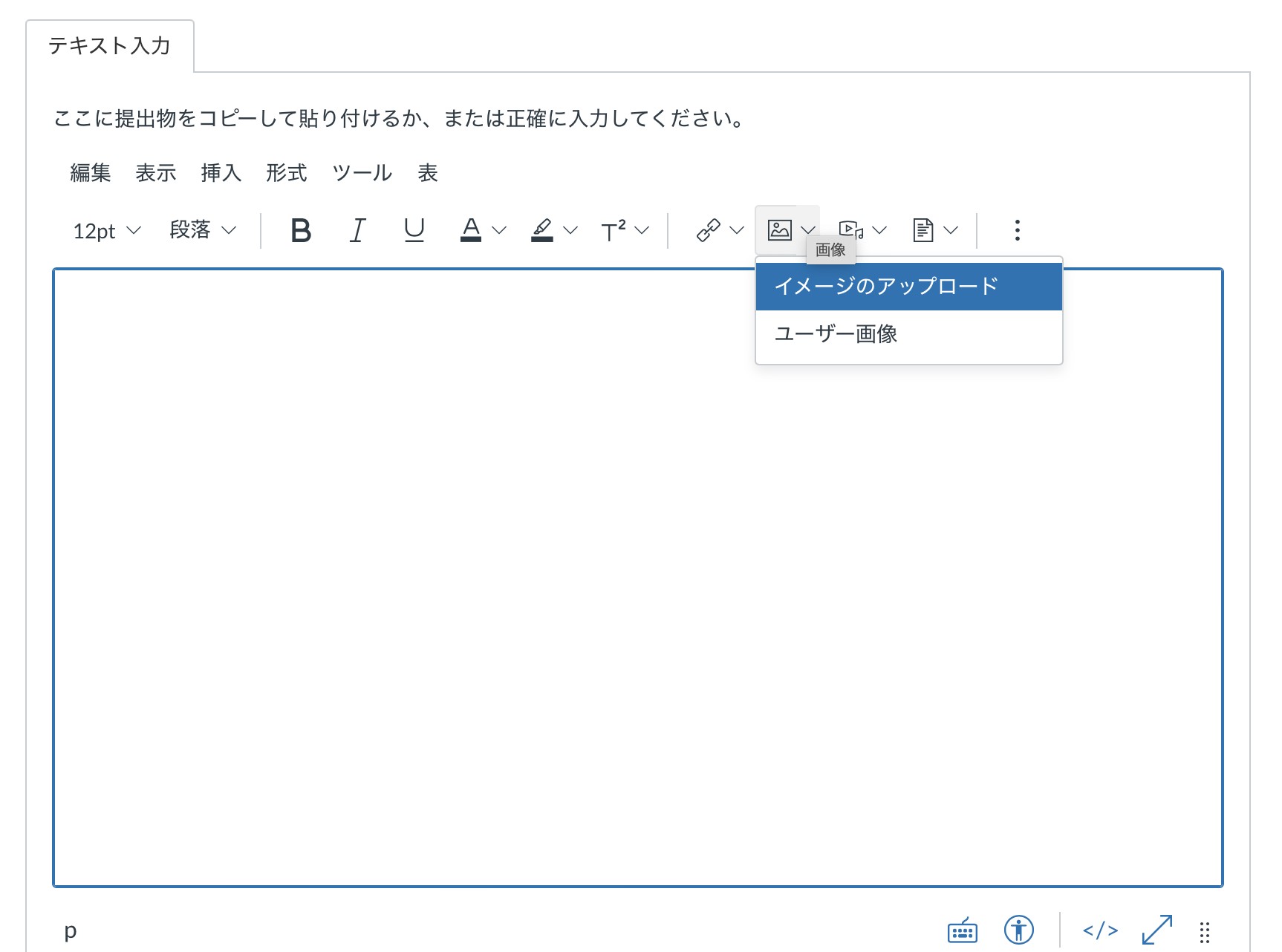Open the ツール menu
1282x952 pixels.
click(362, 173)
